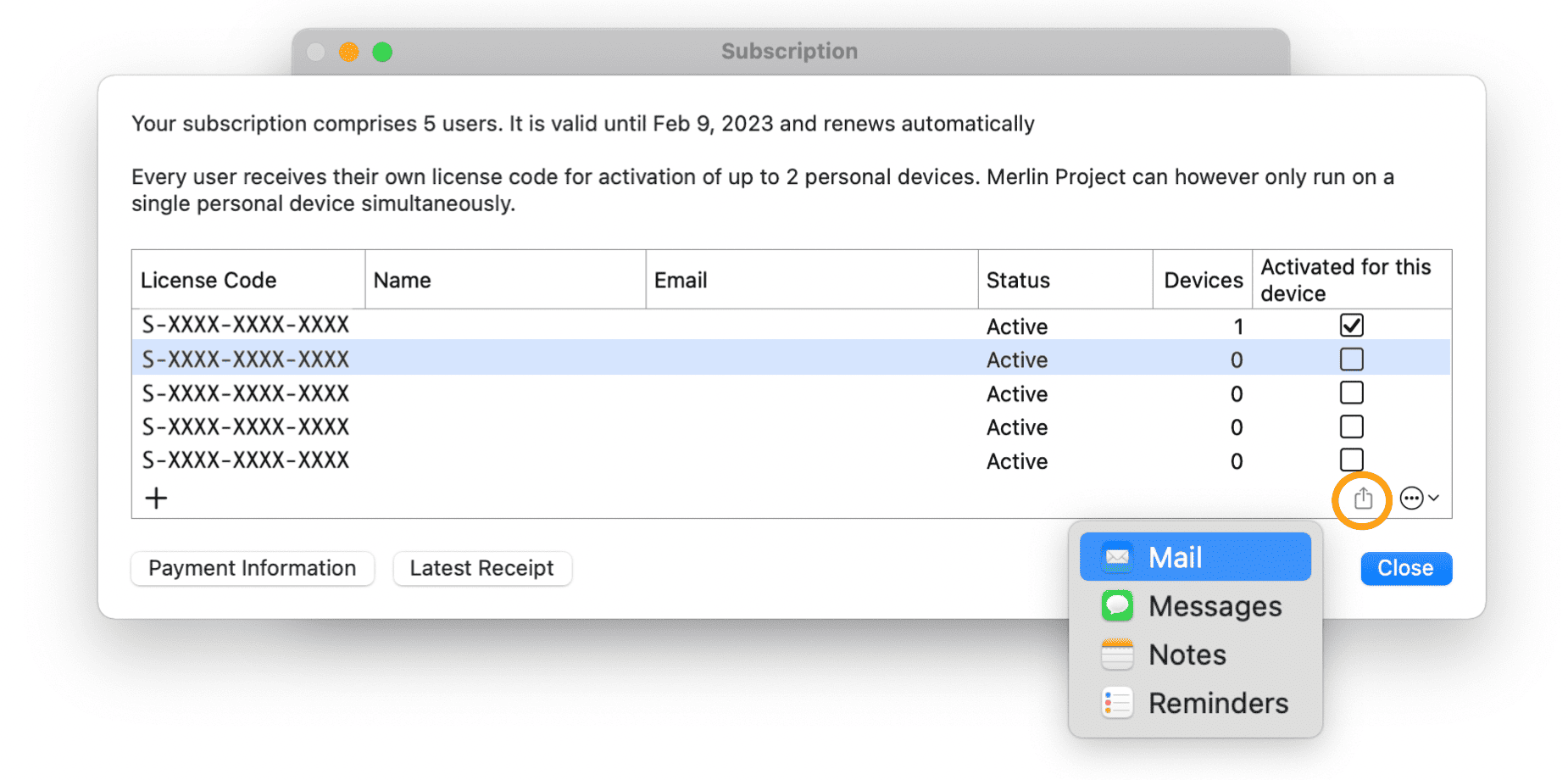Viewport: 1568px width, 780px height.
Task: Click the share icon below the table
Action: point(1362,499)
